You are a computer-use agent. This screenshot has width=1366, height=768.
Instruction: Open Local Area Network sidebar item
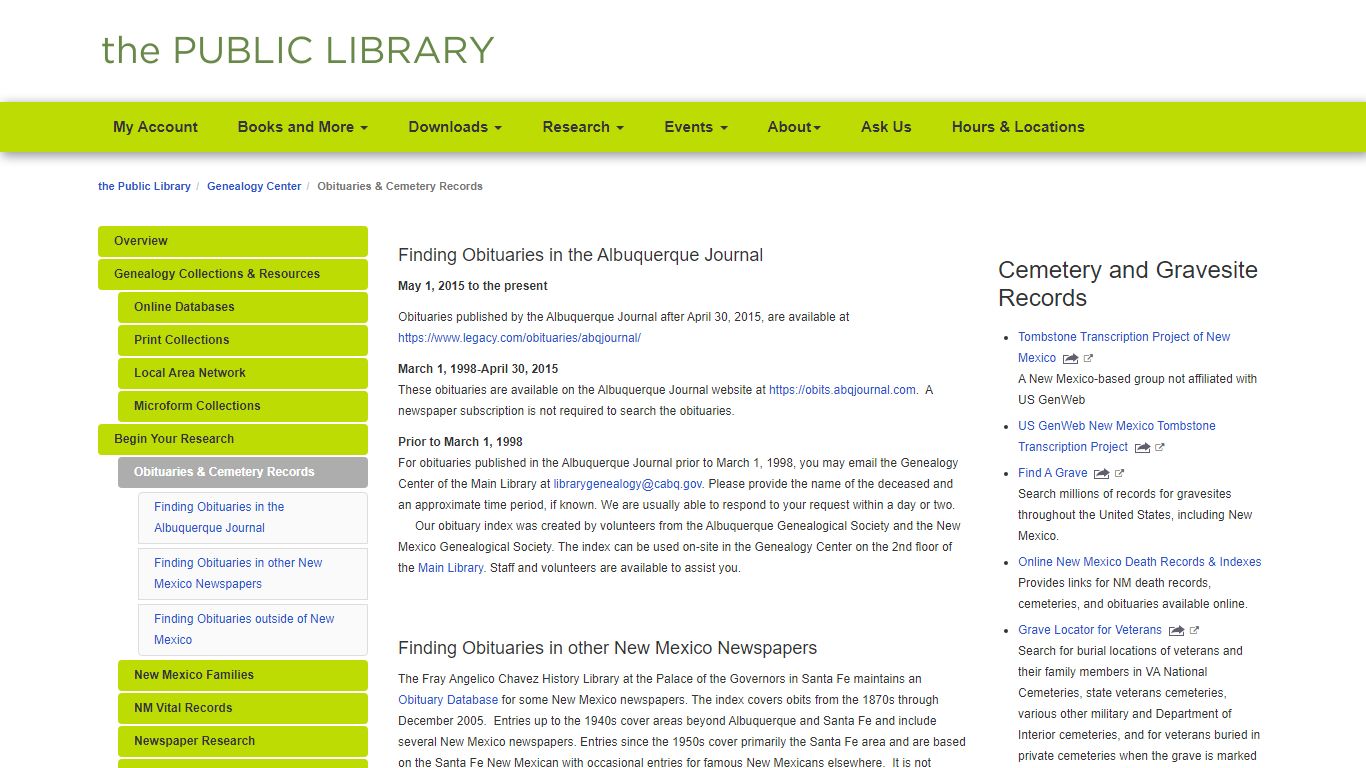pyautogui.click(x=243, y=373)
